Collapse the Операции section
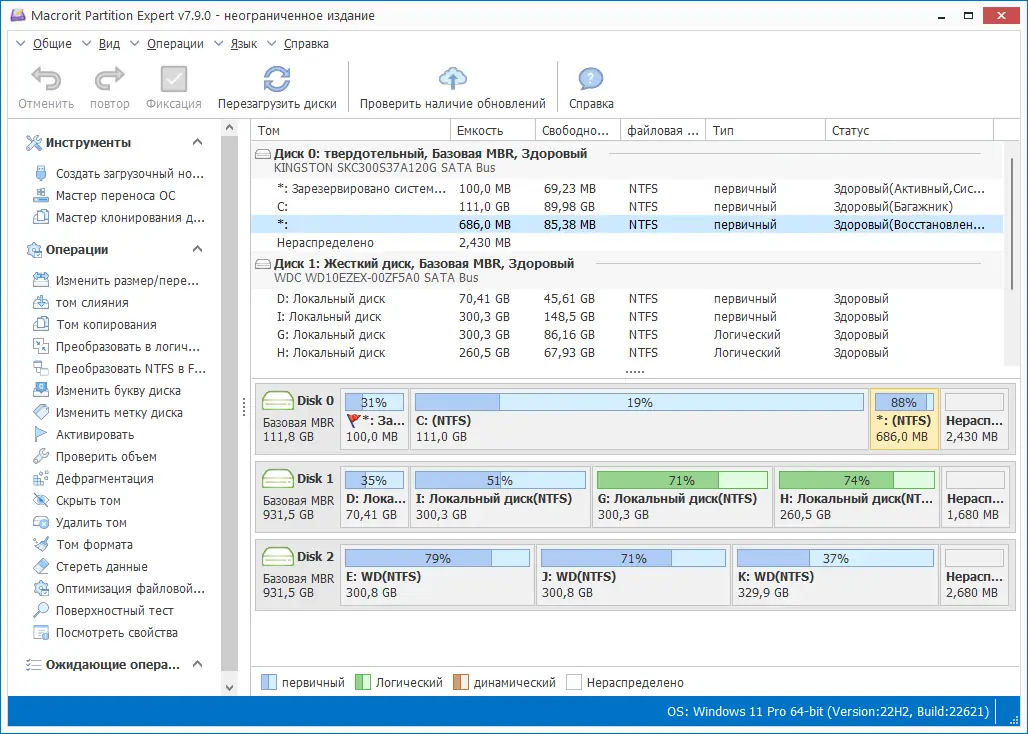 (x=197, y=249)
